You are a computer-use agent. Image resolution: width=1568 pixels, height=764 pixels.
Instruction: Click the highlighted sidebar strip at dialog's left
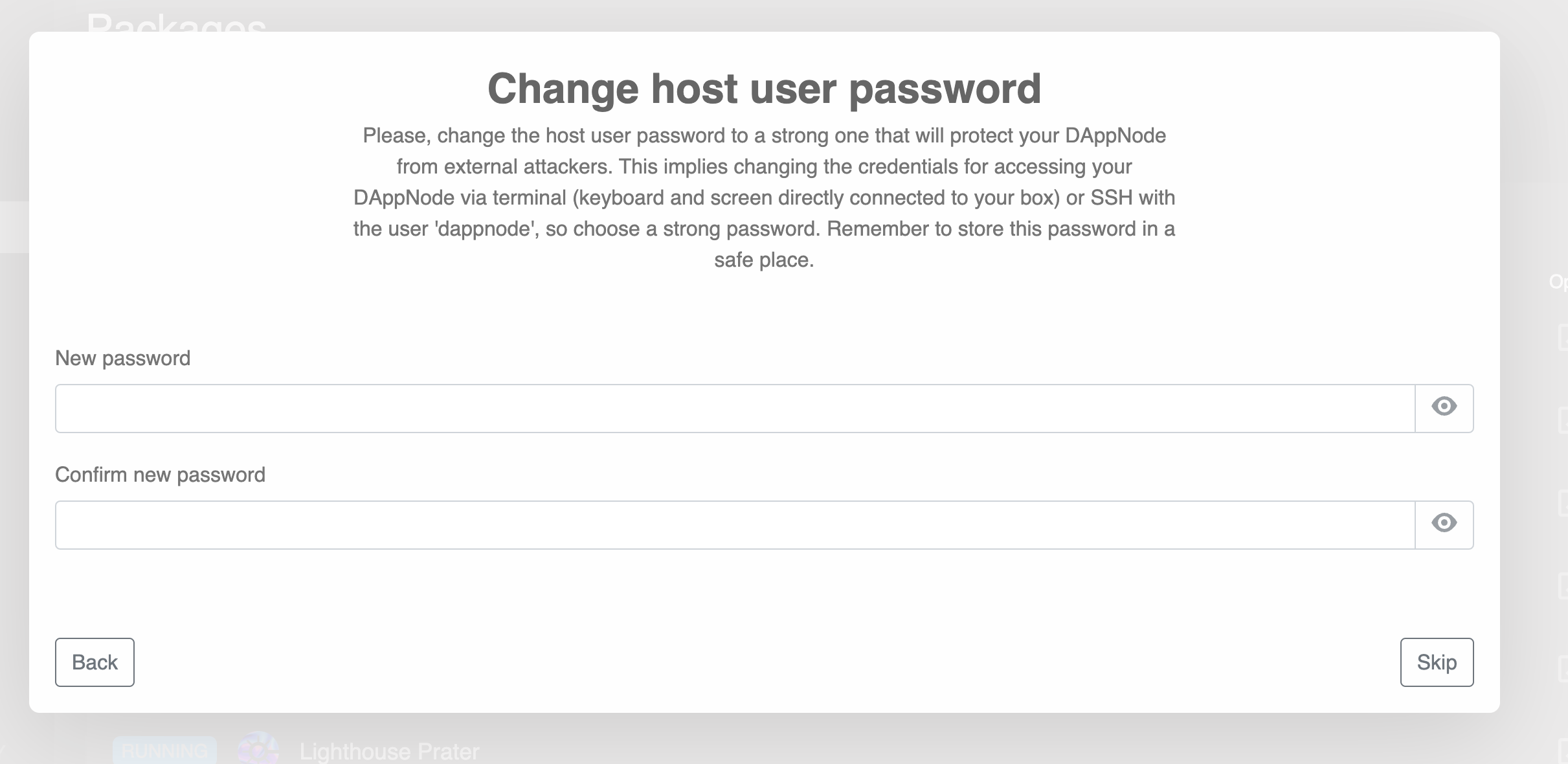pos(14,227)
